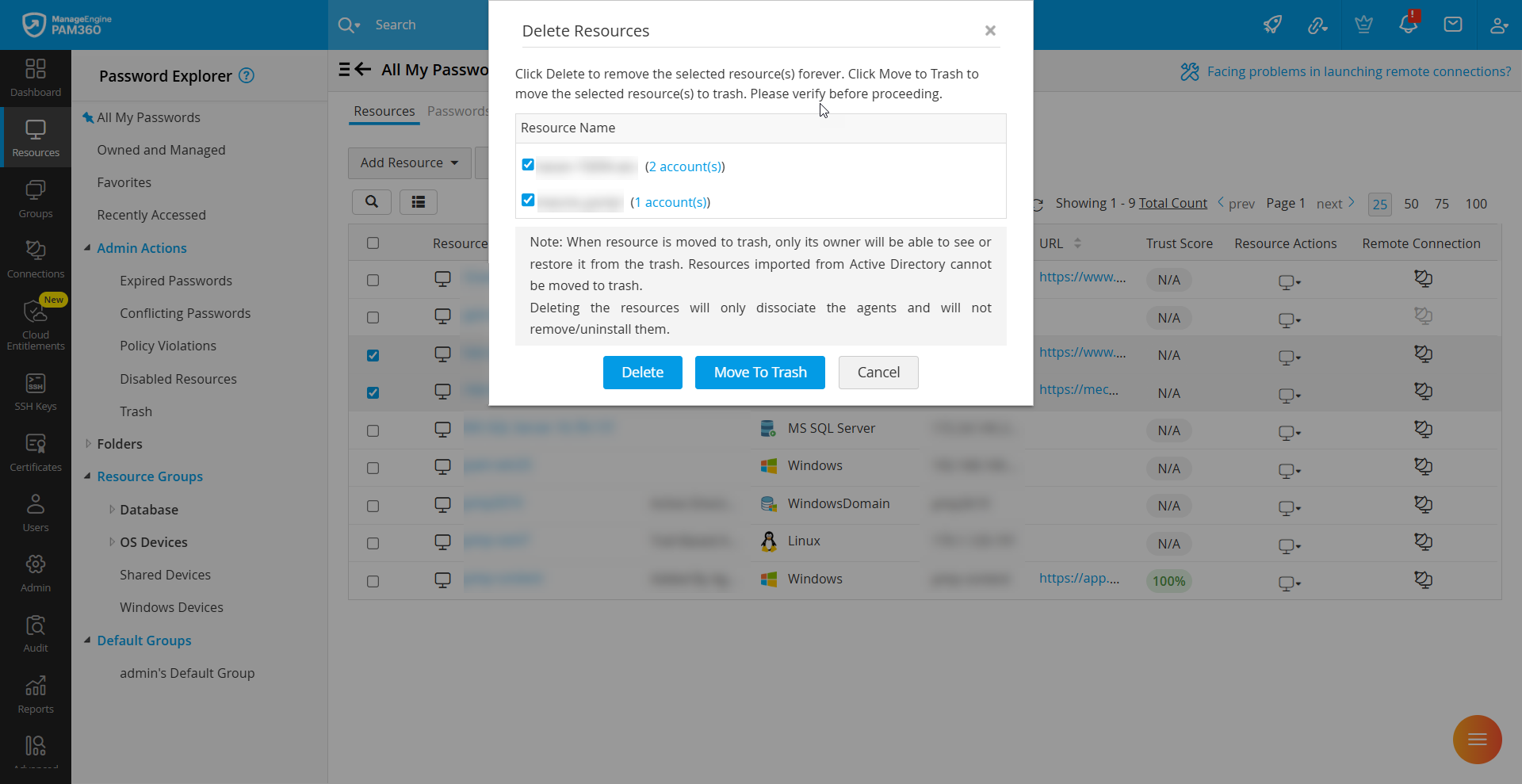Open Cloud Entitlements in the sidebar
This screenshot has width=1522, height=784.
pyautogui.click(x=36, y=323)
